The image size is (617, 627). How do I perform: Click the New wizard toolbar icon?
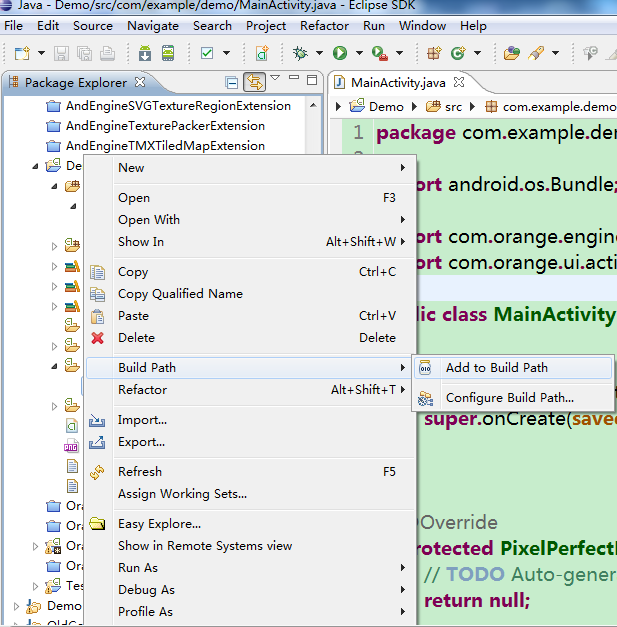click(x=22, y=53)
